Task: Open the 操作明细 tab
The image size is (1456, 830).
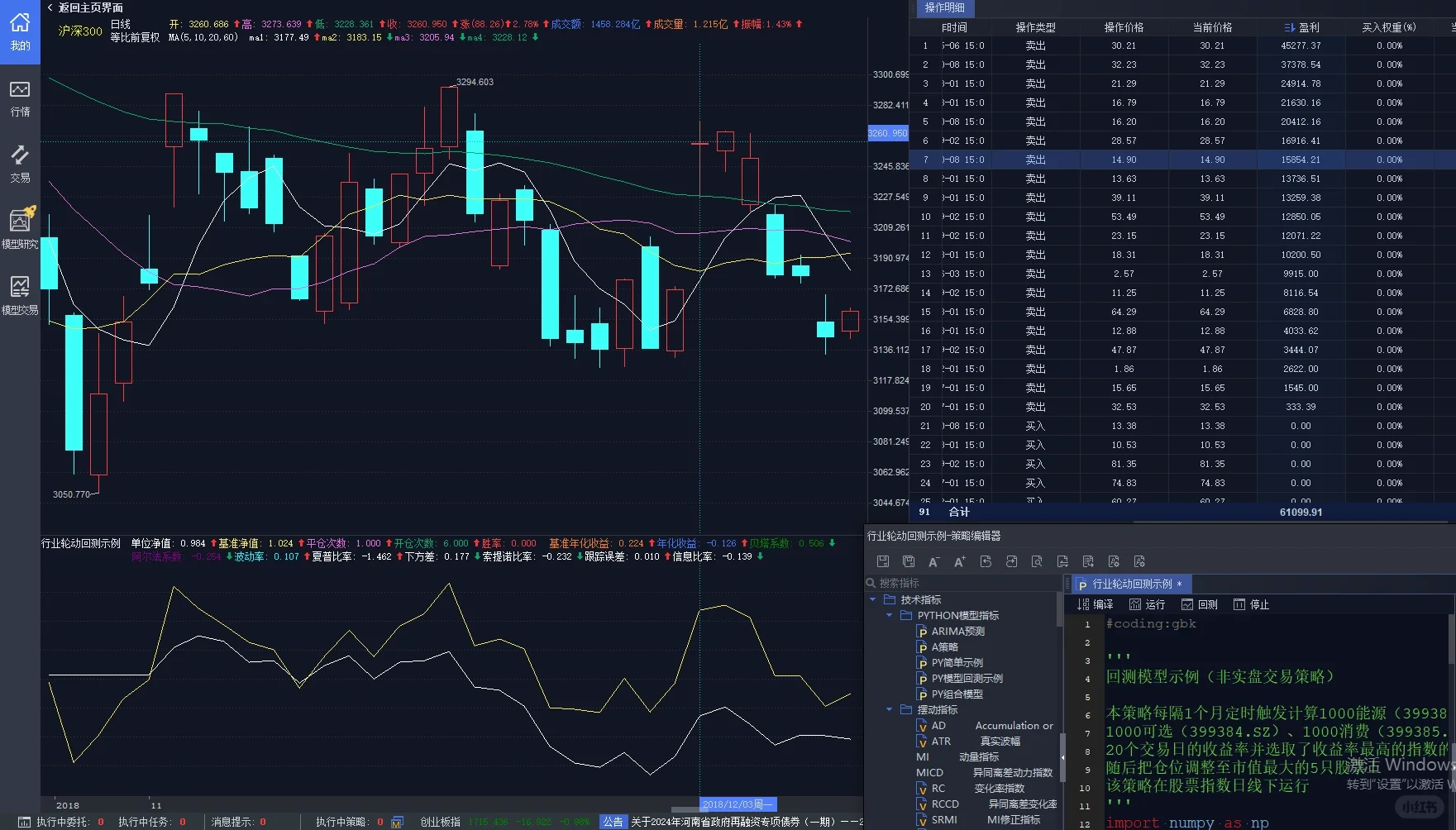Action: pos(943,8)
